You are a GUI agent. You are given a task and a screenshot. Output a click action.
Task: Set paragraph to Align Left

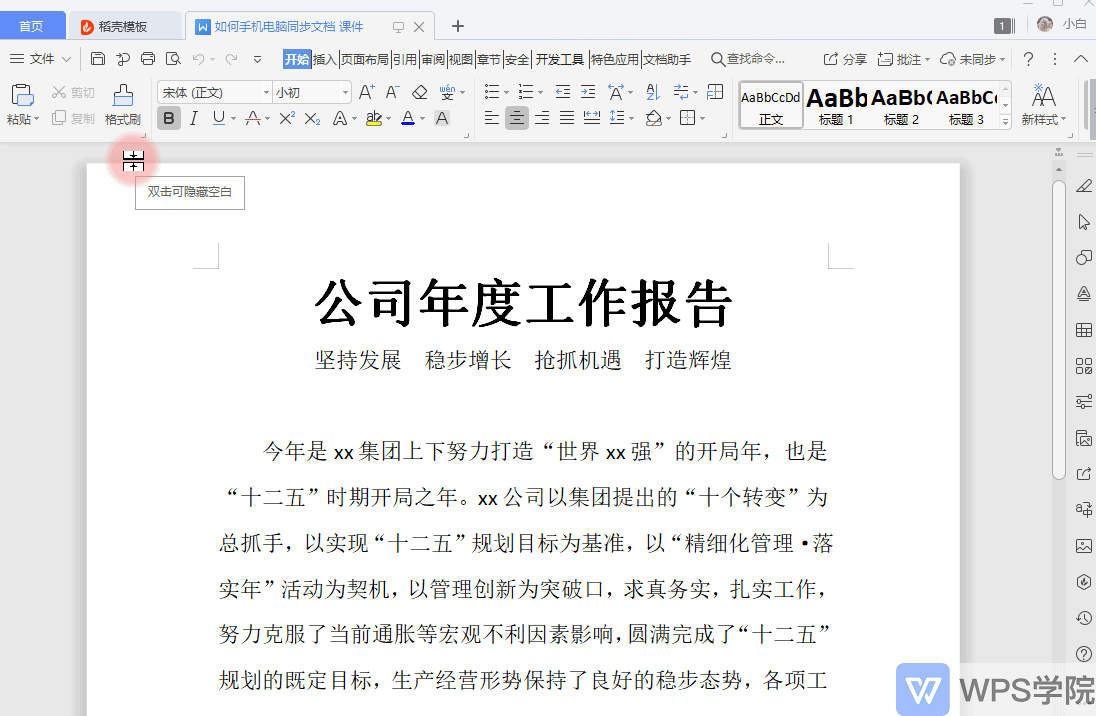(x=491, y=119)
